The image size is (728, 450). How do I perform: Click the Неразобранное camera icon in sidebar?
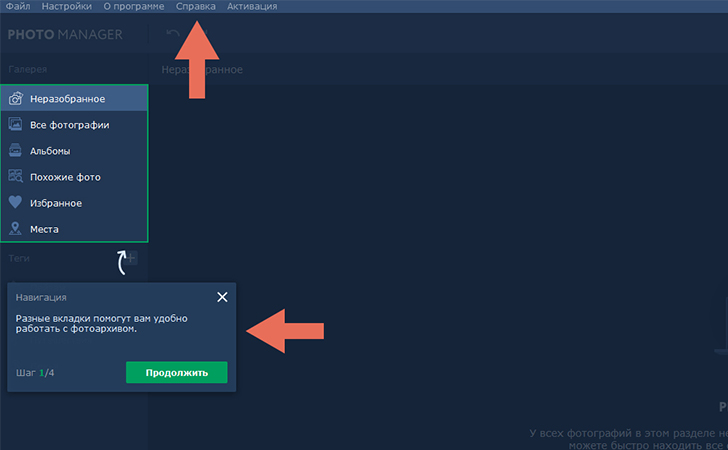16,99
